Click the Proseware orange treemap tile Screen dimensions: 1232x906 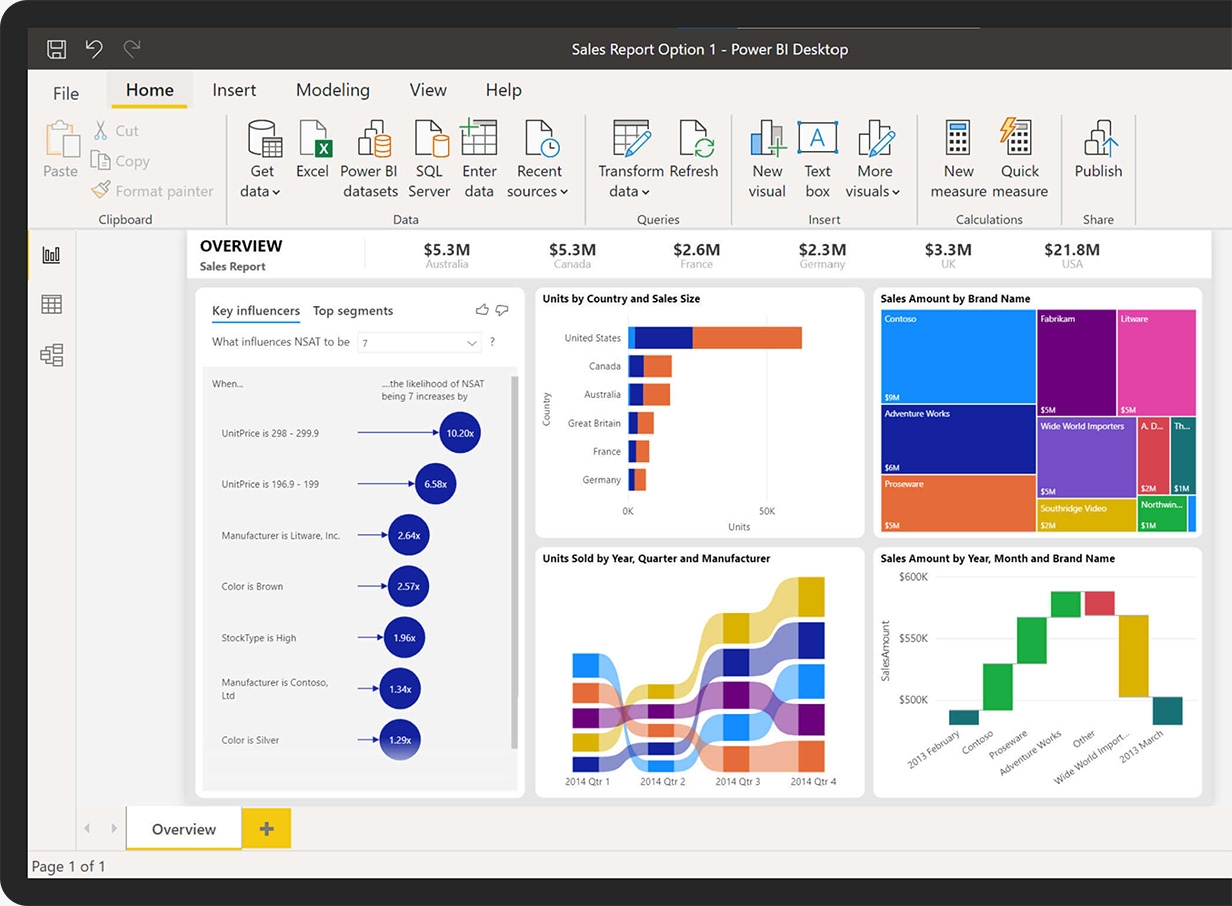(958, 503)
